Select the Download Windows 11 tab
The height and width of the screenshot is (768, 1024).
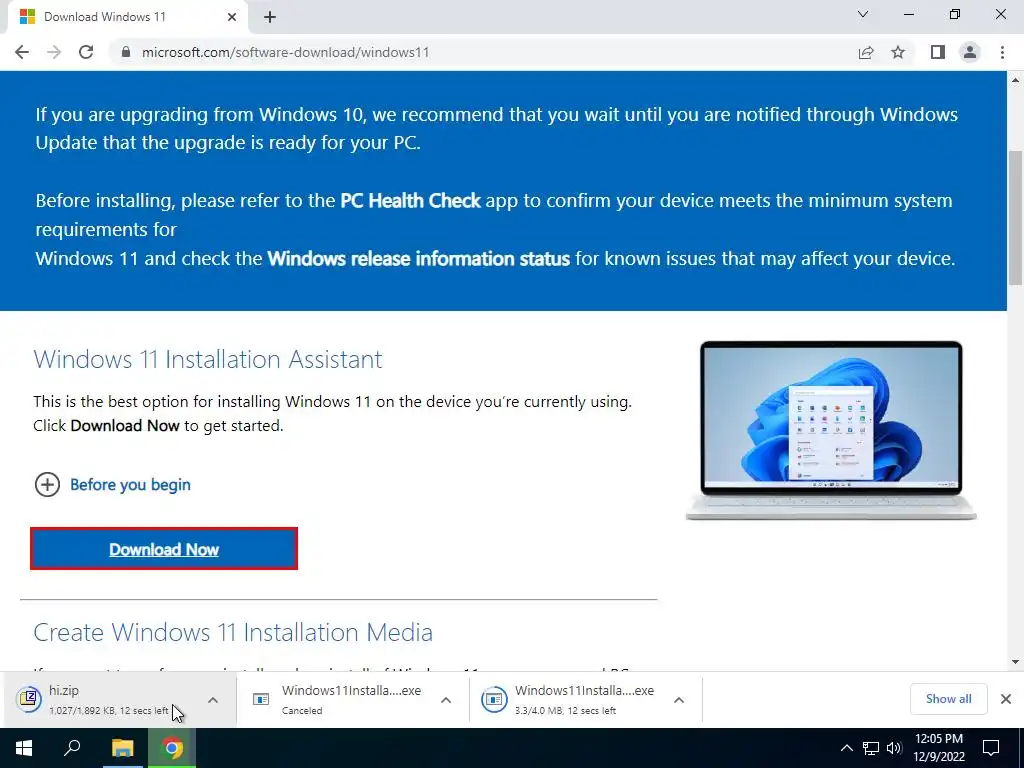coord(128,17)
